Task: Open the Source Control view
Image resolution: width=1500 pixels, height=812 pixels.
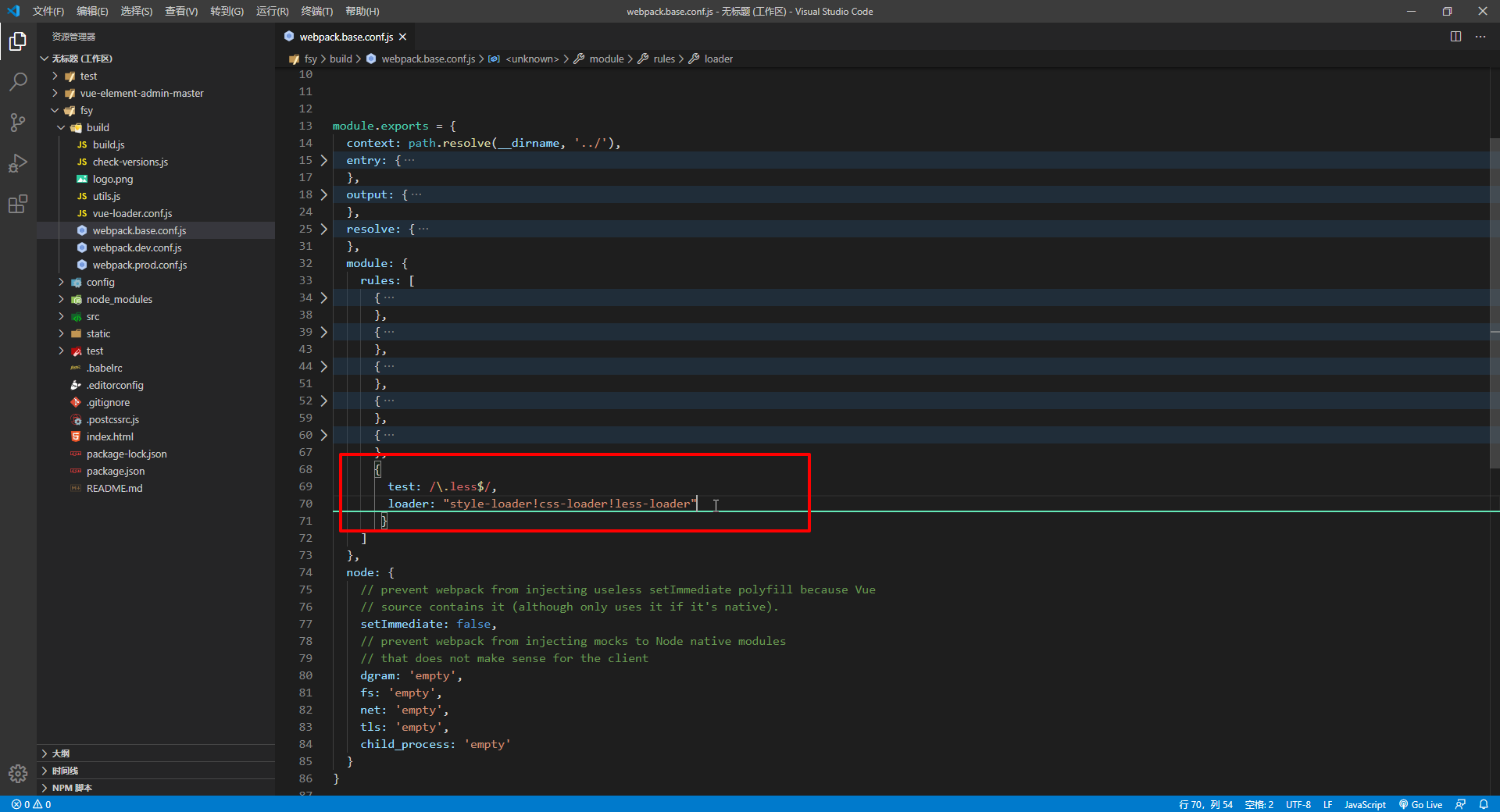Action: pos(18,123)
